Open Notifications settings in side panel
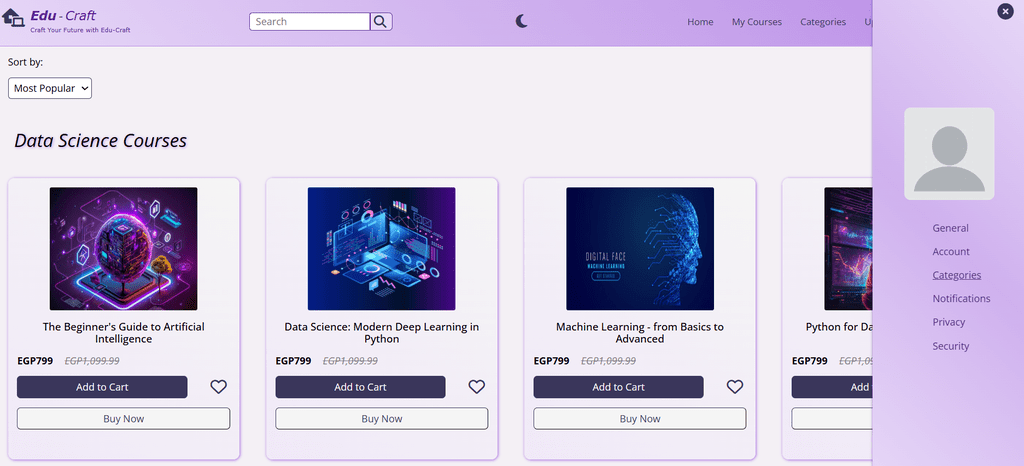Viewport: 1024px width, 466px height. click(961, 299)
